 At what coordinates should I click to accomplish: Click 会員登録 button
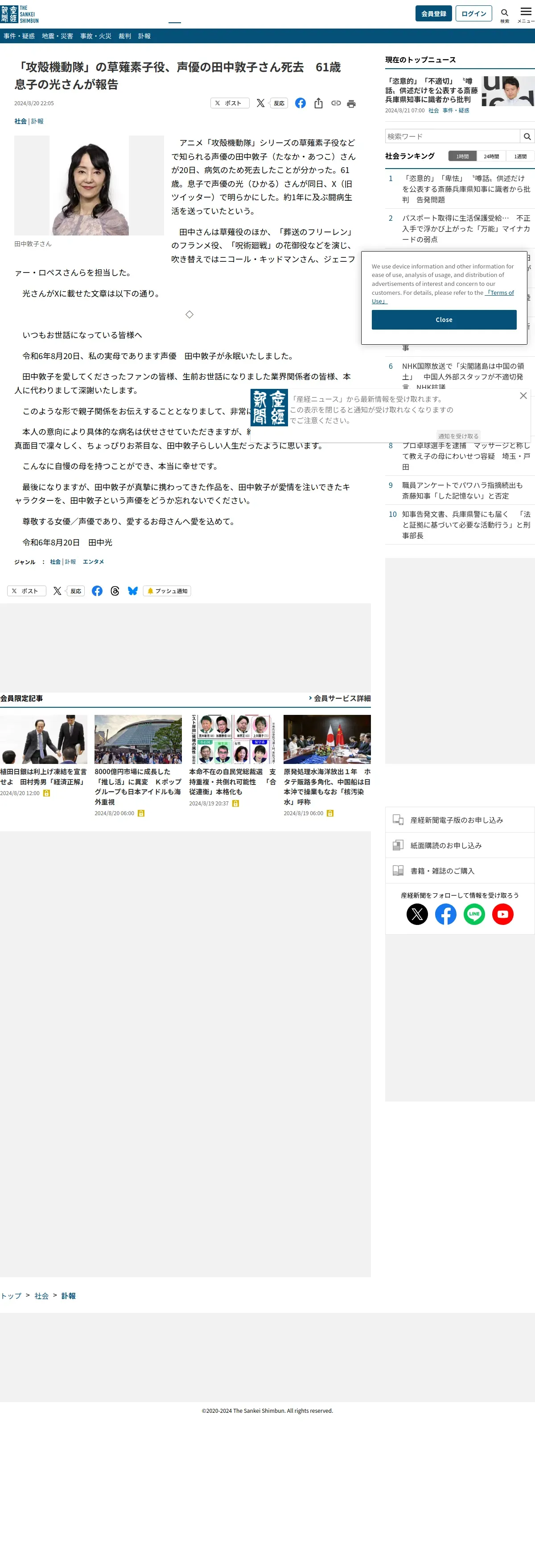pos(433,13)
